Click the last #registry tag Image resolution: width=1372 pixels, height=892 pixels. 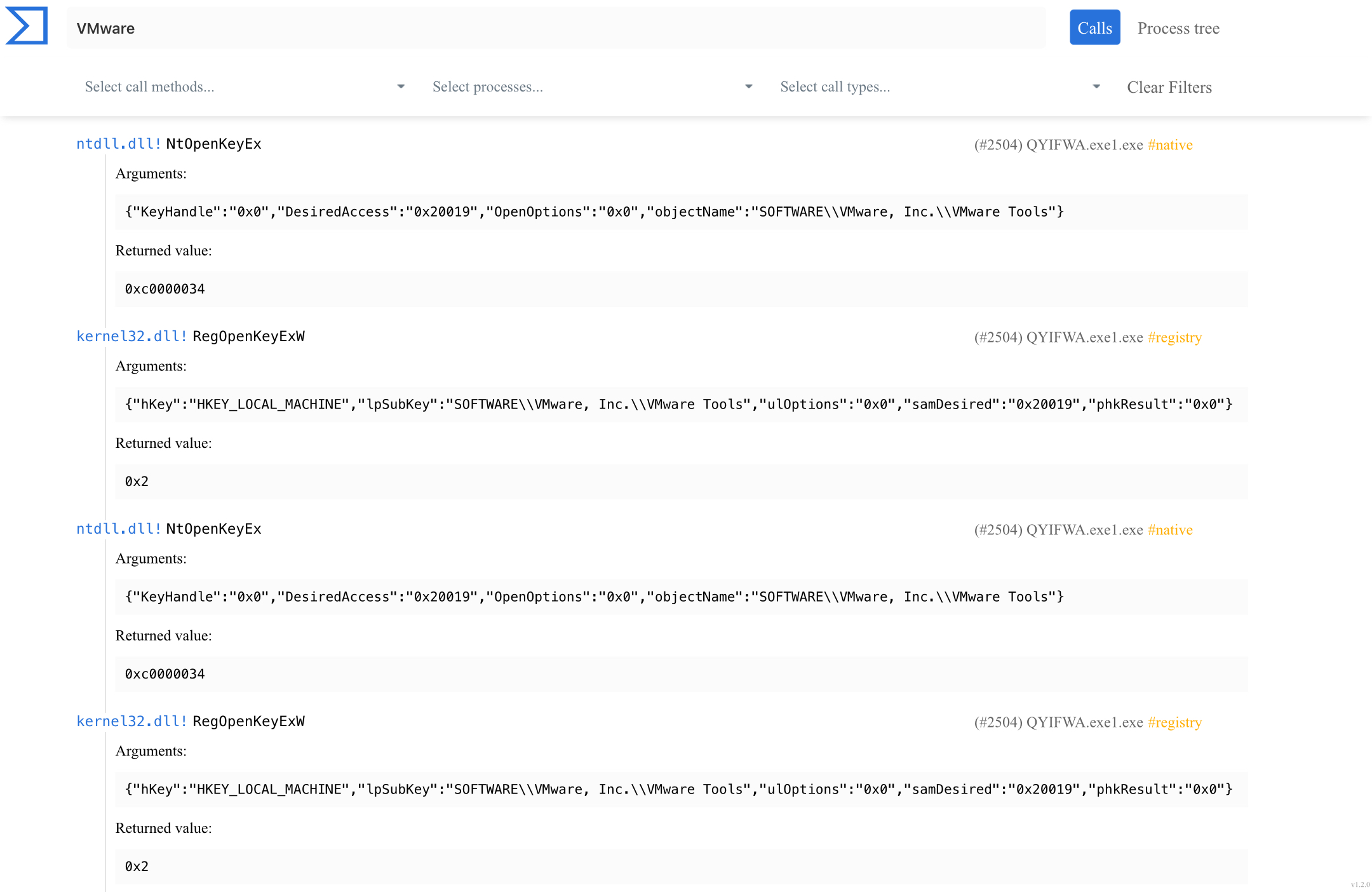pos(1174,723)
